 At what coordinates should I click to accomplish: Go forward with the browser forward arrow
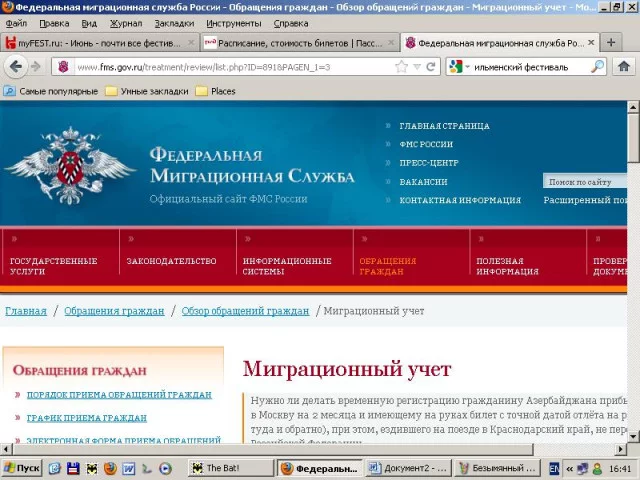(x=36, y=67)
